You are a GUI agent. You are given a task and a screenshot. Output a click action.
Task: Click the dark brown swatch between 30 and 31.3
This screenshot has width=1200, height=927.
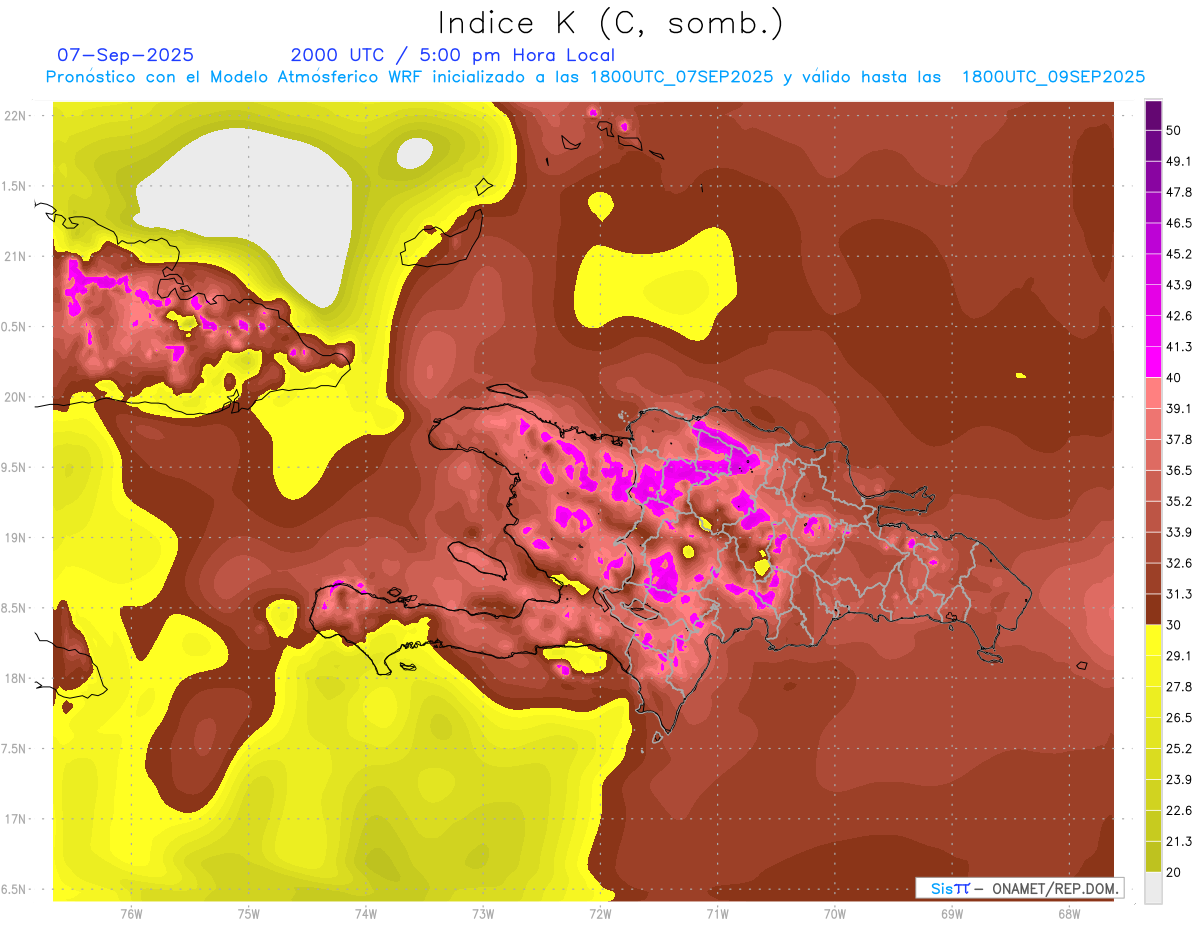click(x=1153, y=610)
